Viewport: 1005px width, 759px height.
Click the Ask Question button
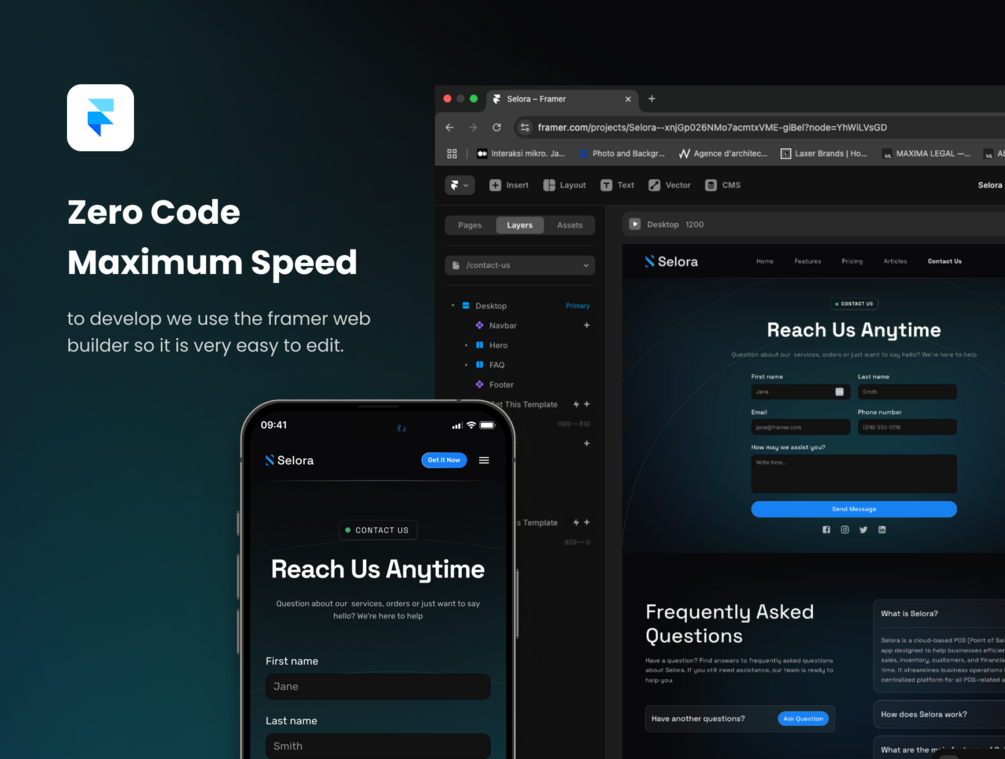click(x=803, y=719)
